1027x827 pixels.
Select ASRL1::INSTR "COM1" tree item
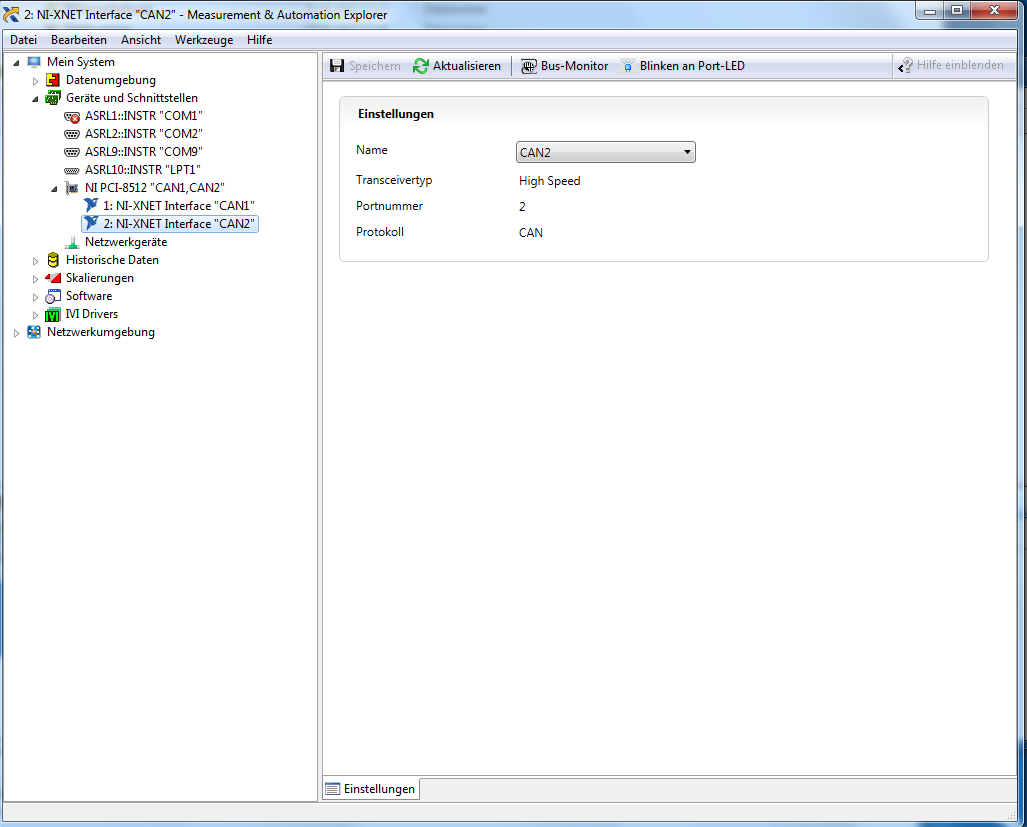(x=143, y=116)
